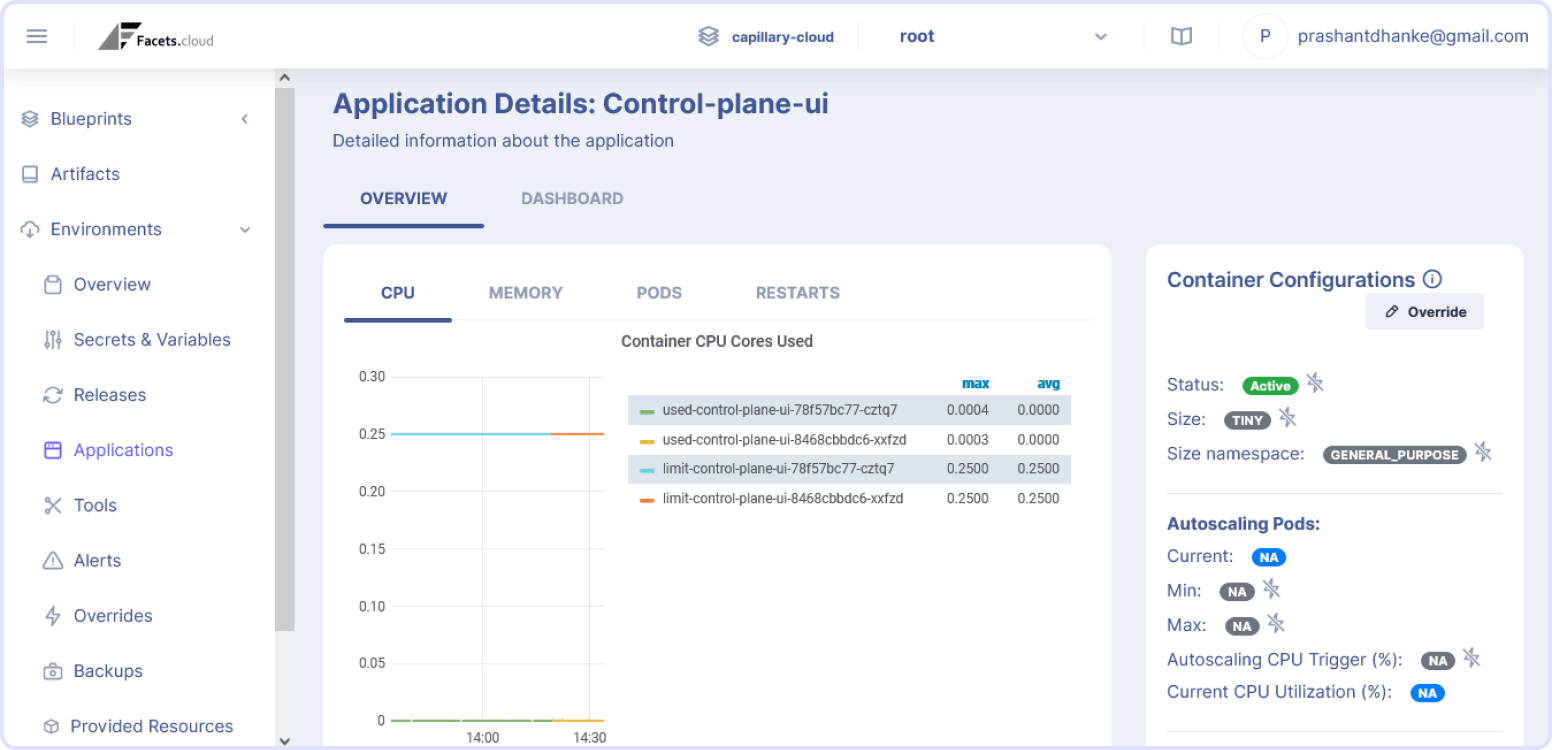Screen dimensions: 1552x750
Task: Click green swatch of used-control-plane-ui-78f57bc77-cztq7
Action: point(647,411)
